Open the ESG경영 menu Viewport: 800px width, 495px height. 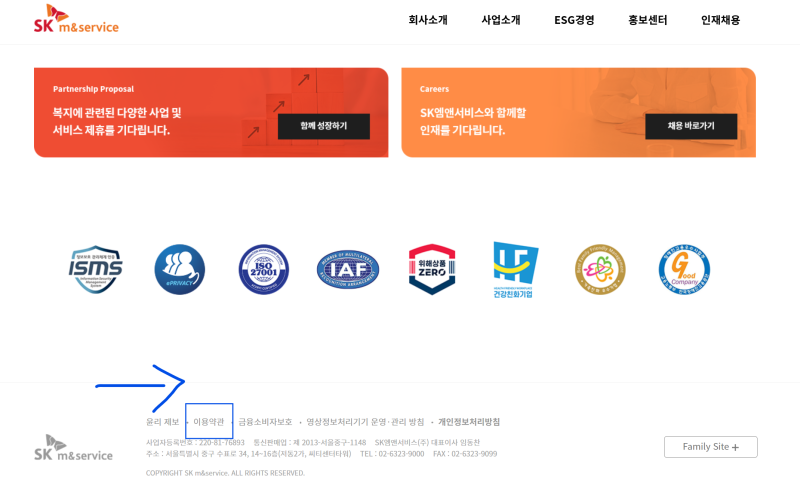(574, 20)
